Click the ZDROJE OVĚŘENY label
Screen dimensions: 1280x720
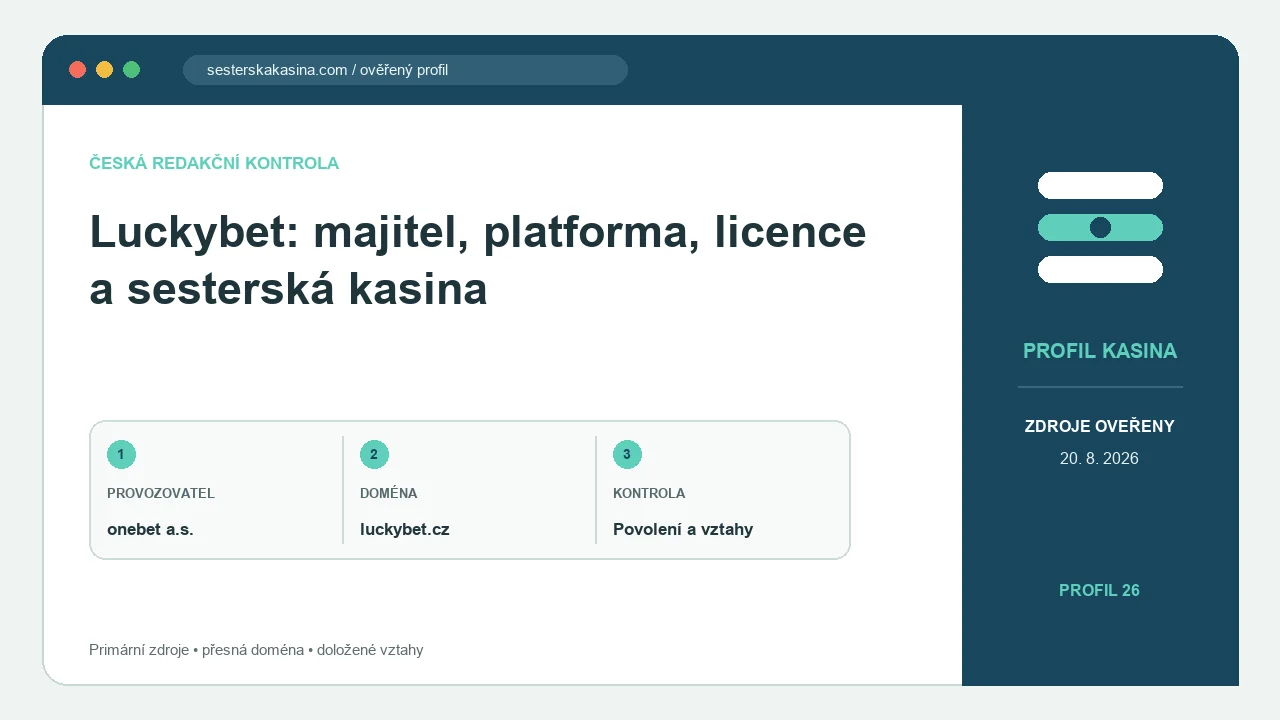pos(1100,426)
